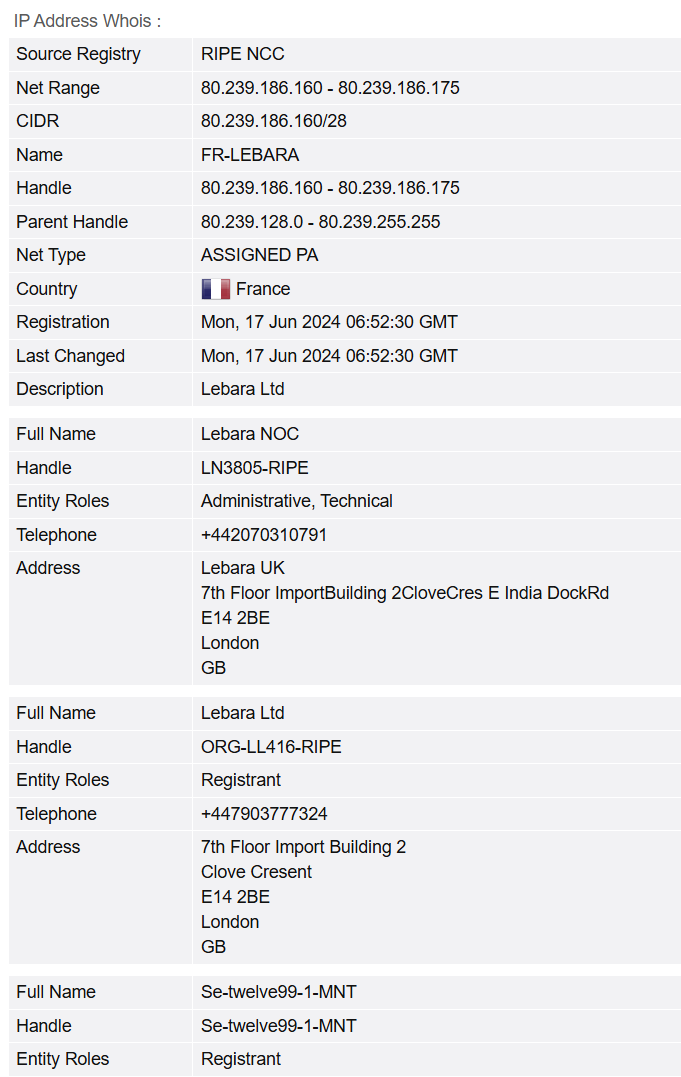Select the Description row's Lebara Ltd value
681x1077 pixels.
coord(242,389)
